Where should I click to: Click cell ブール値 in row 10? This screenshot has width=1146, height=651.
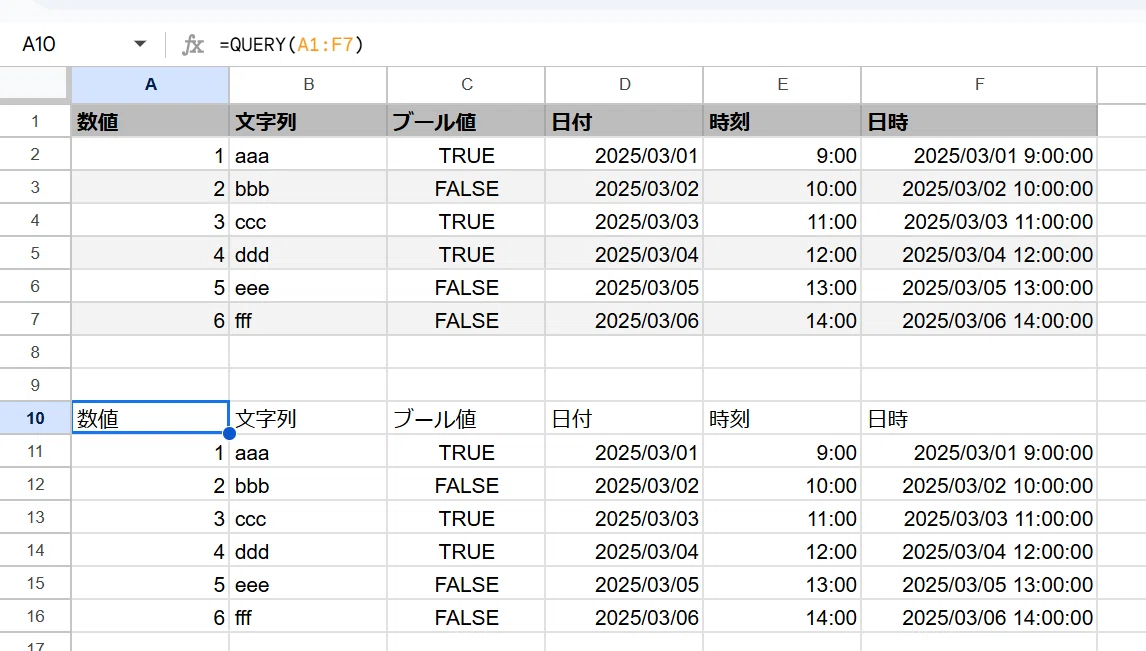(x=466, y=418)
